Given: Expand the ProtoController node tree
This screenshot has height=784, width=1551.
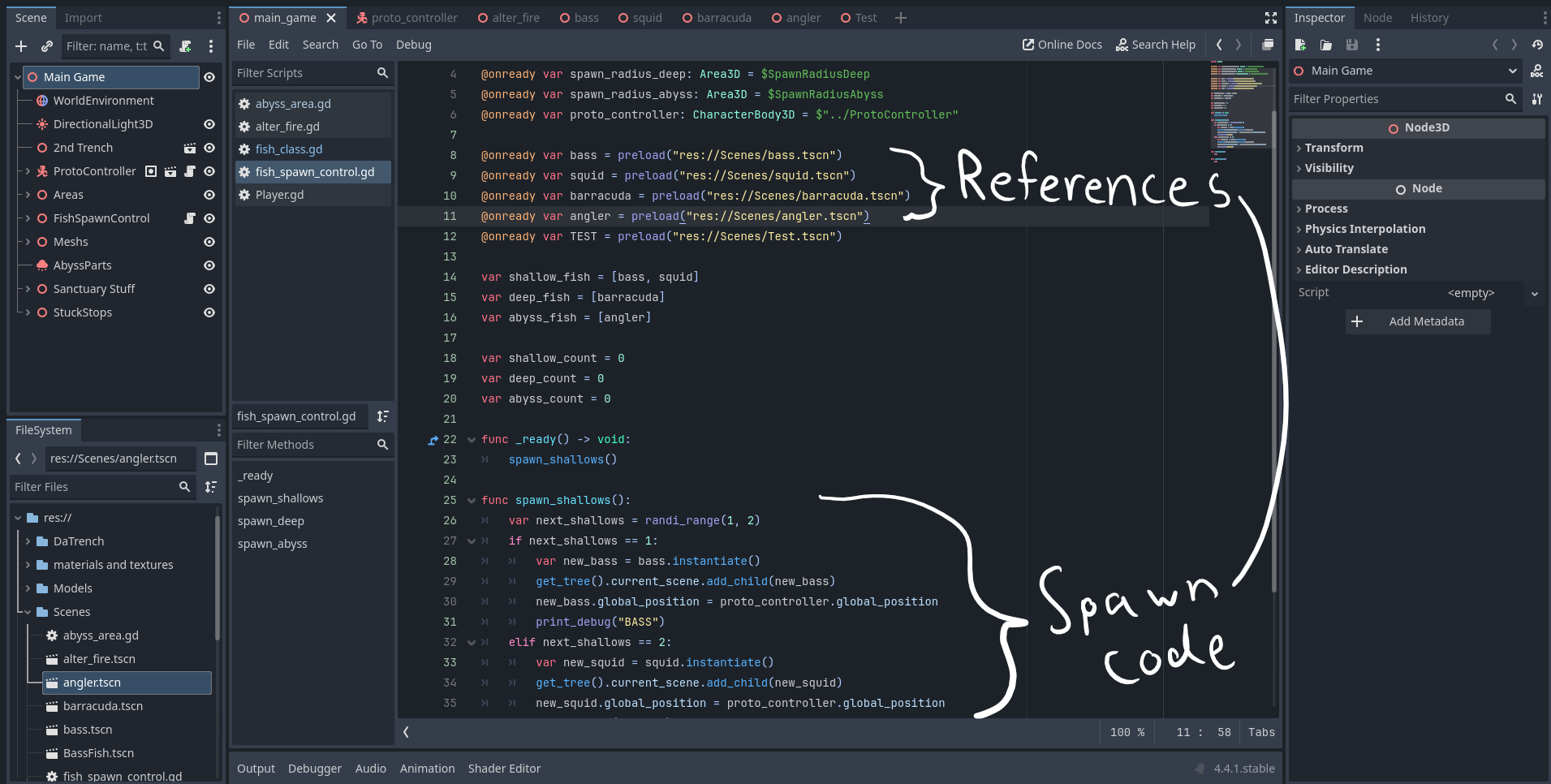Looking at the screenshot, I should click(28, 171).
